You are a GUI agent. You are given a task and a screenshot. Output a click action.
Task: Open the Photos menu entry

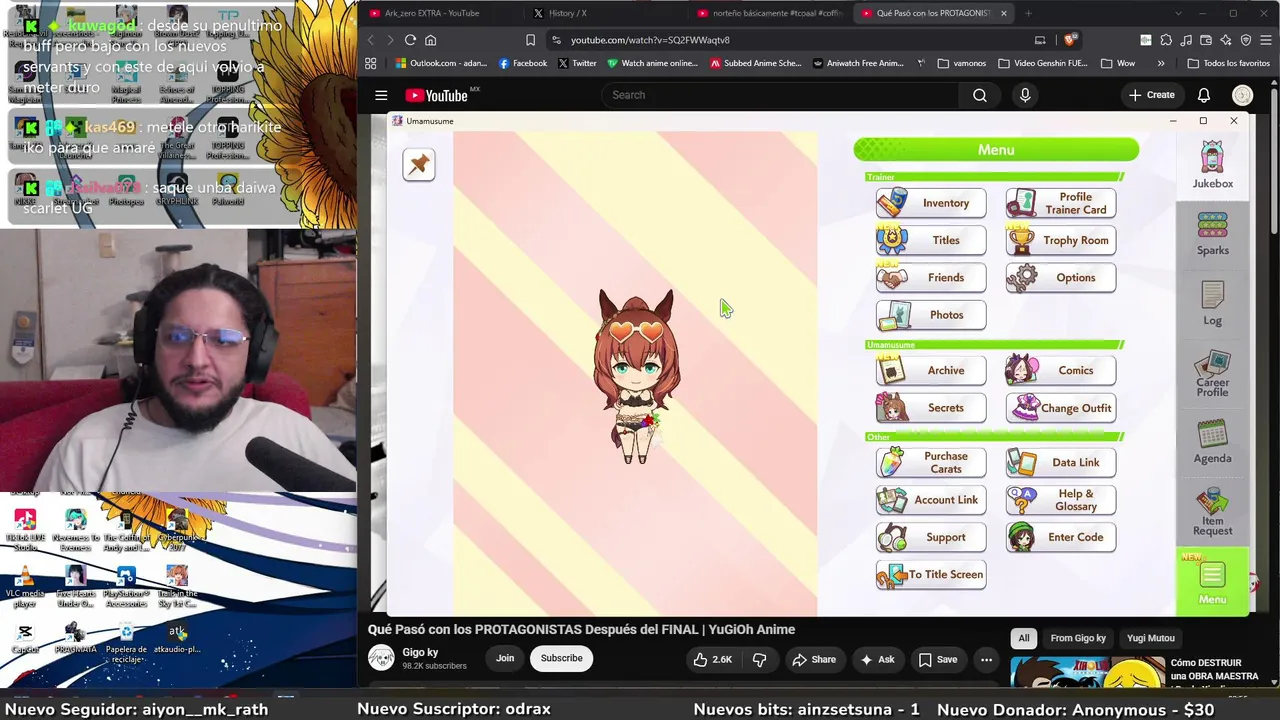click(x=931, y=315)
